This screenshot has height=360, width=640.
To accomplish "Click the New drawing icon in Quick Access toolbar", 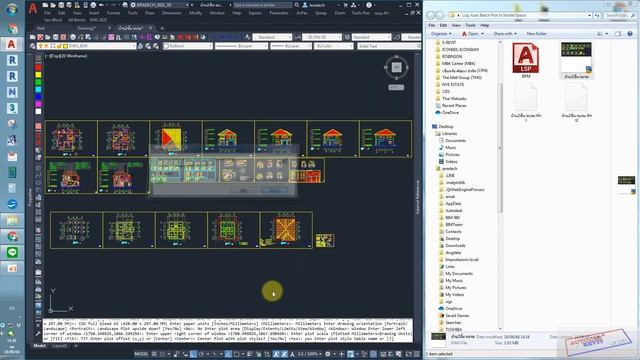I will pos(45,5).
